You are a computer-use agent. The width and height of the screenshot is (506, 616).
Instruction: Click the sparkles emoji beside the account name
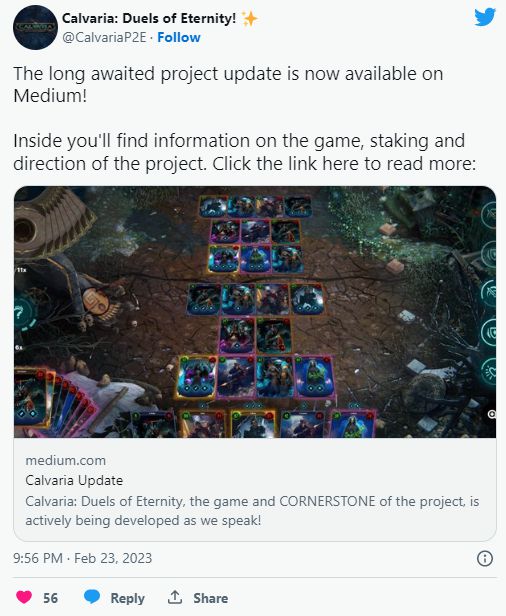click(x=249, y=18)
